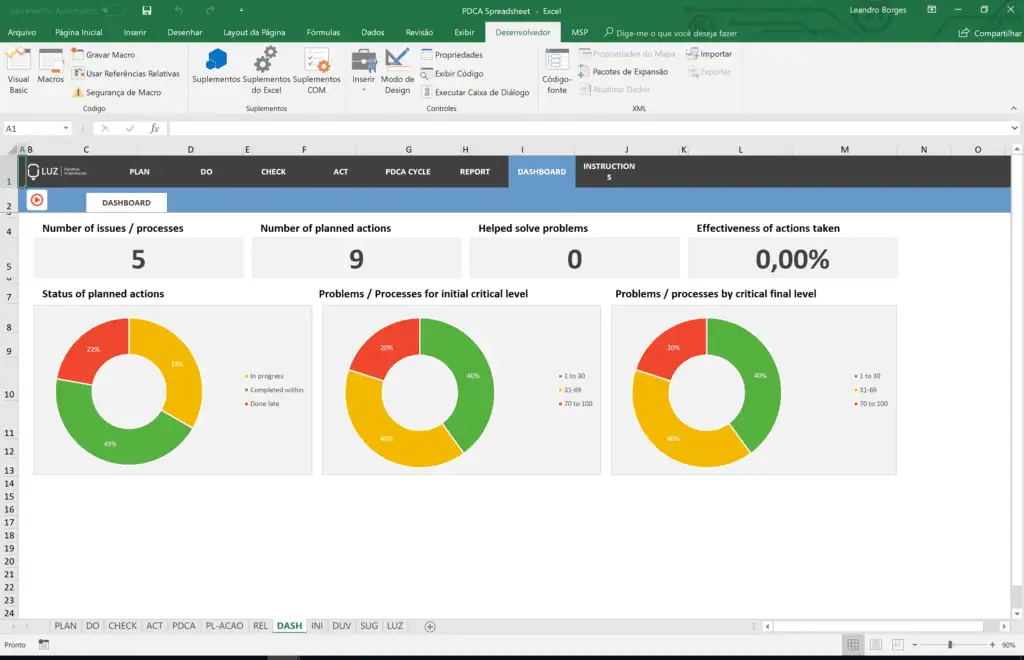Go to the ACT navigation button
This screenshot has height=660, width=1024.
click(x=340, y=172)
